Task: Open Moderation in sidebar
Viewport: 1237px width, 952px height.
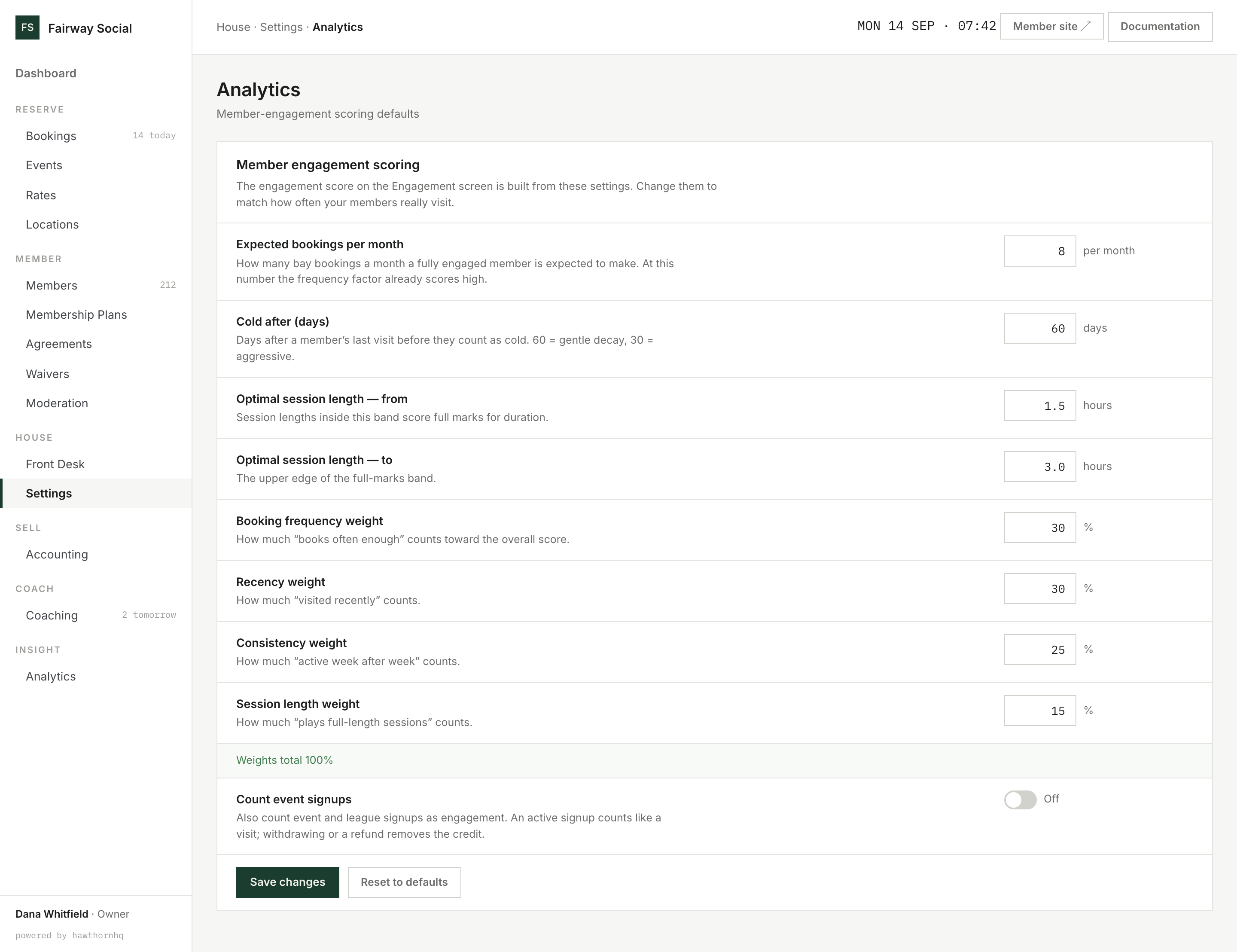Action: tap(96, 403)
